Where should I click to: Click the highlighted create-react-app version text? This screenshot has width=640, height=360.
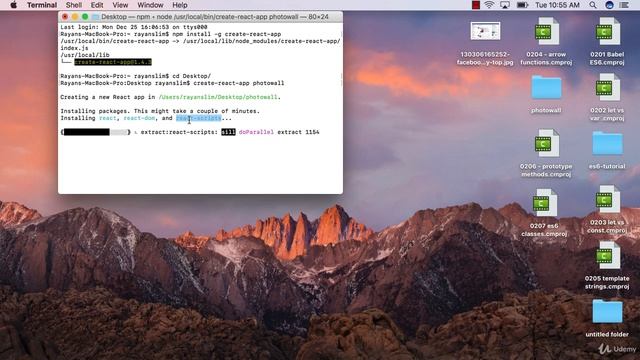pyautogui.click(x=113, y=62)
